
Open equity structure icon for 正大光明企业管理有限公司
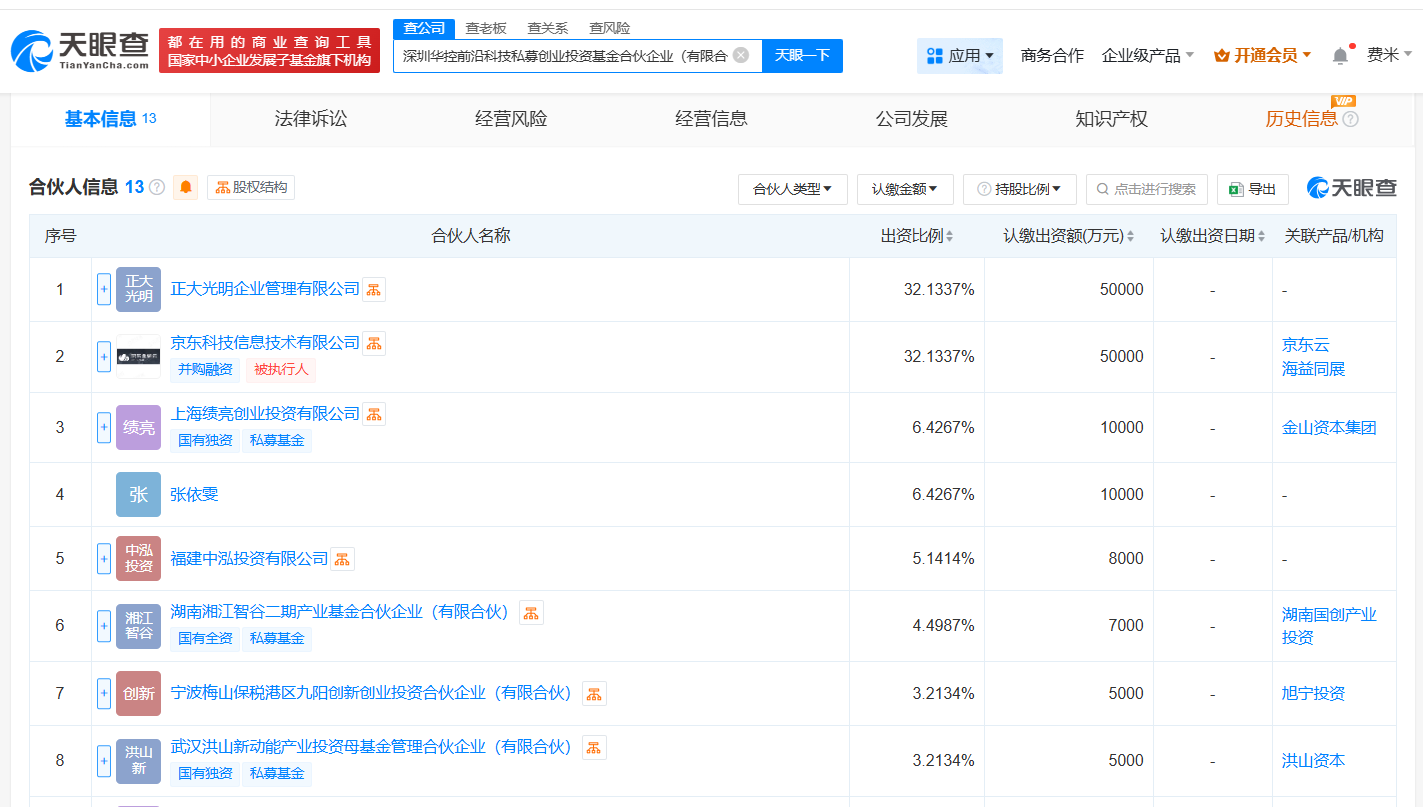(373, 289)
